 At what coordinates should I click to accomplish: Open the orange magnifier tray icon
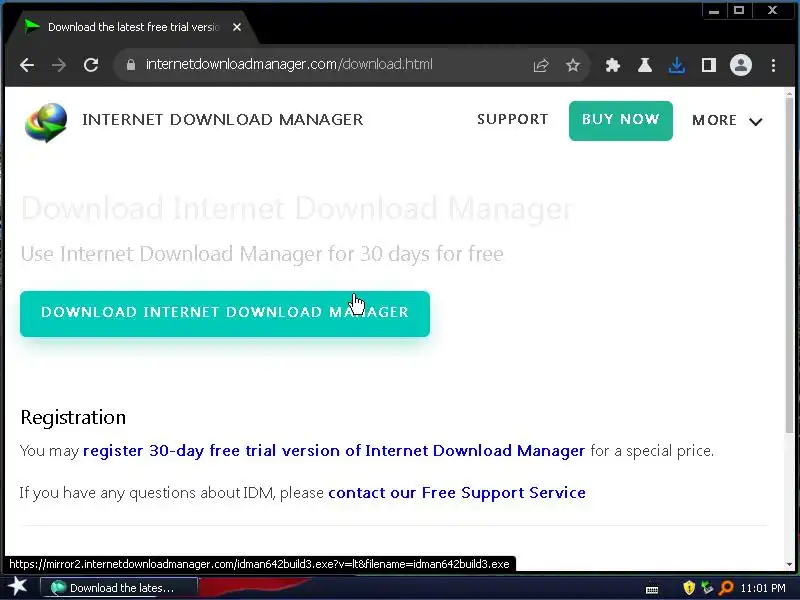tap(726, 588)
